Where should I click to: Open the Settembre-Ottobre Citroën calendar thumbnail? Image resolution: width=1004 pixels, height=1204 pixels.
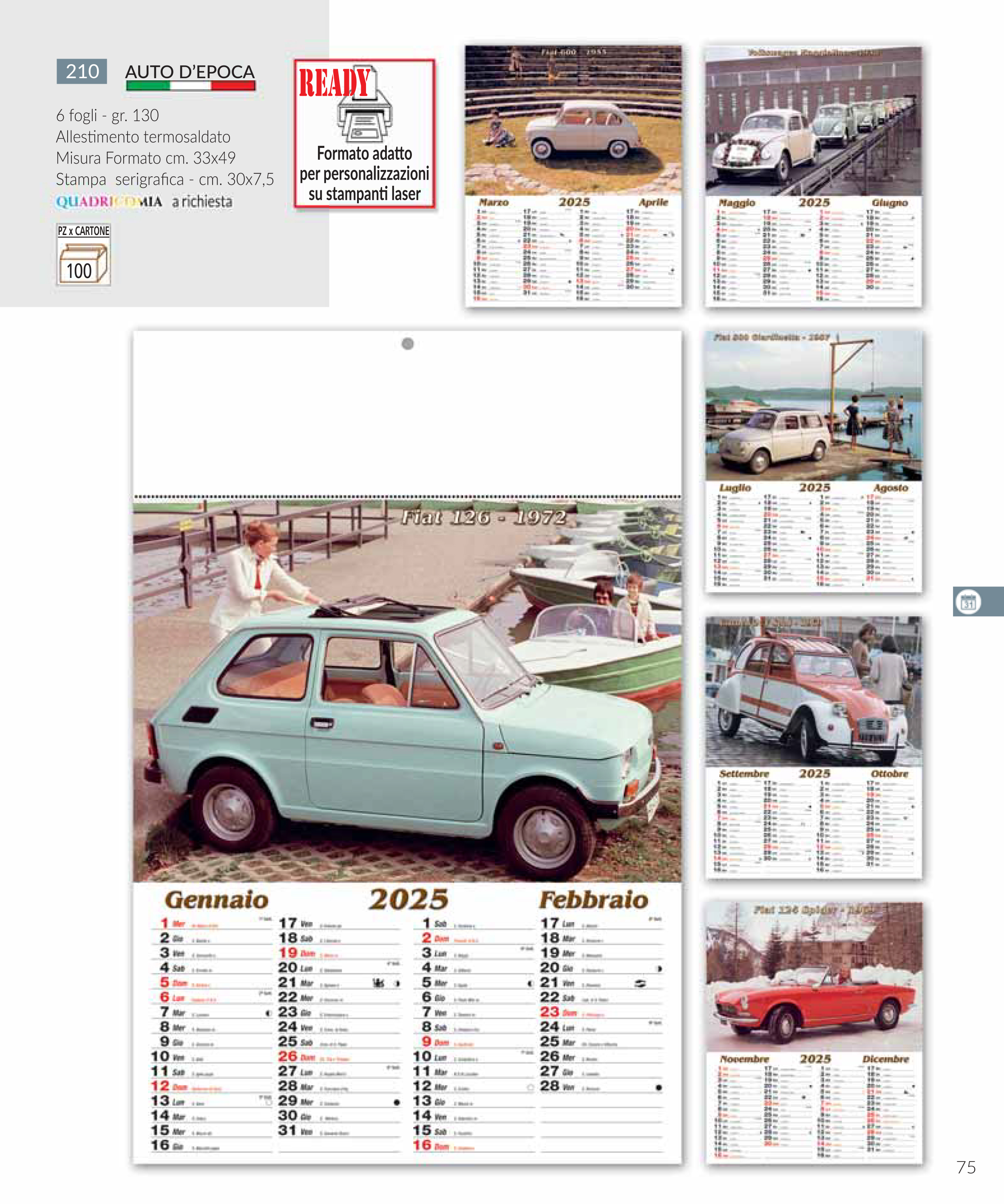coord(814,748)
